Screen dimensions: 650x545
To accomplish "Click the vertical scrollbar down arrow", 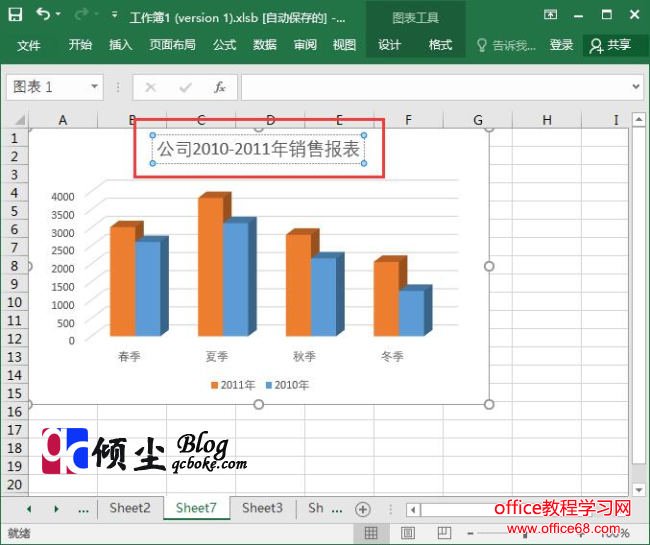I will coord(638,490).
